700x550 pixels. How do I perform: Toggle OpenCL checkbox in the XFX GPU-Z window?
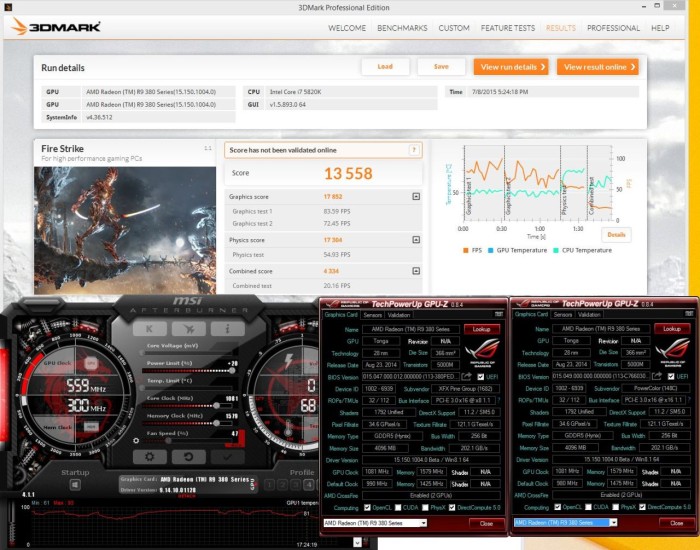tap(367, 508)
